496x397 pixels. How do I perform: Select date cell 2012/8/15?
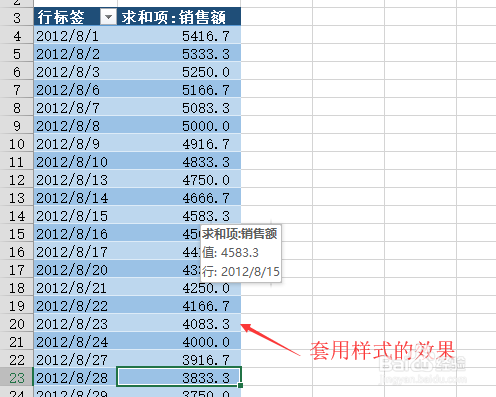(x=75, y=216)
